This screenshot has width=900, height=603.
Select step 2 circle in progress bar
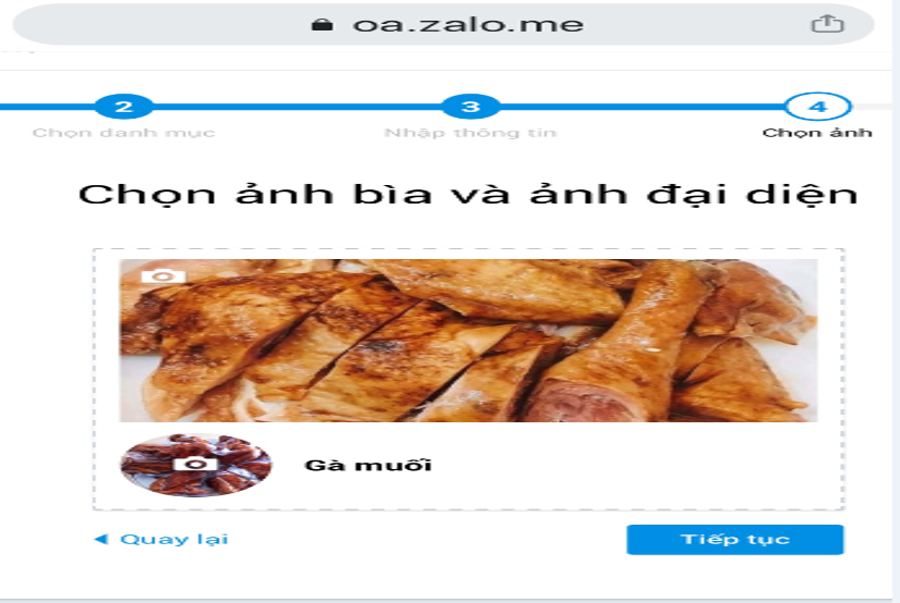(124, 106)
